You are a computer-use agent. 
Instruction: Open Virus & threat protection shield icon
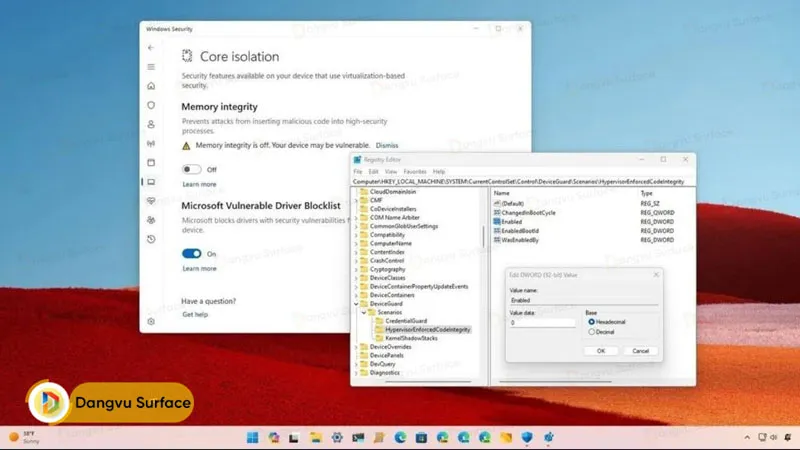click(151, 105)
